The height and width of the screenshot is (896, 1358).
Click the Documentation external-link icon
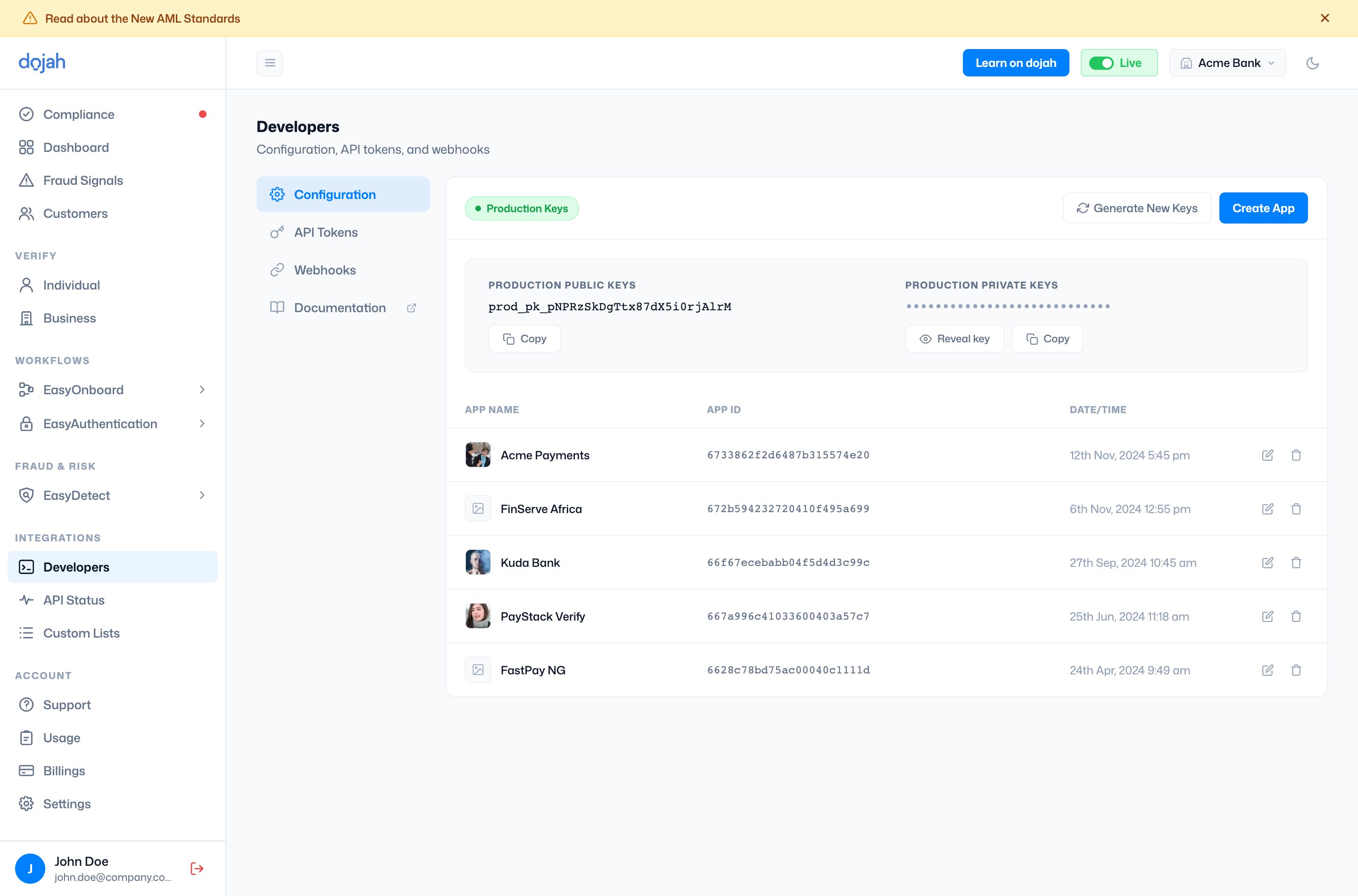(411, 308)
